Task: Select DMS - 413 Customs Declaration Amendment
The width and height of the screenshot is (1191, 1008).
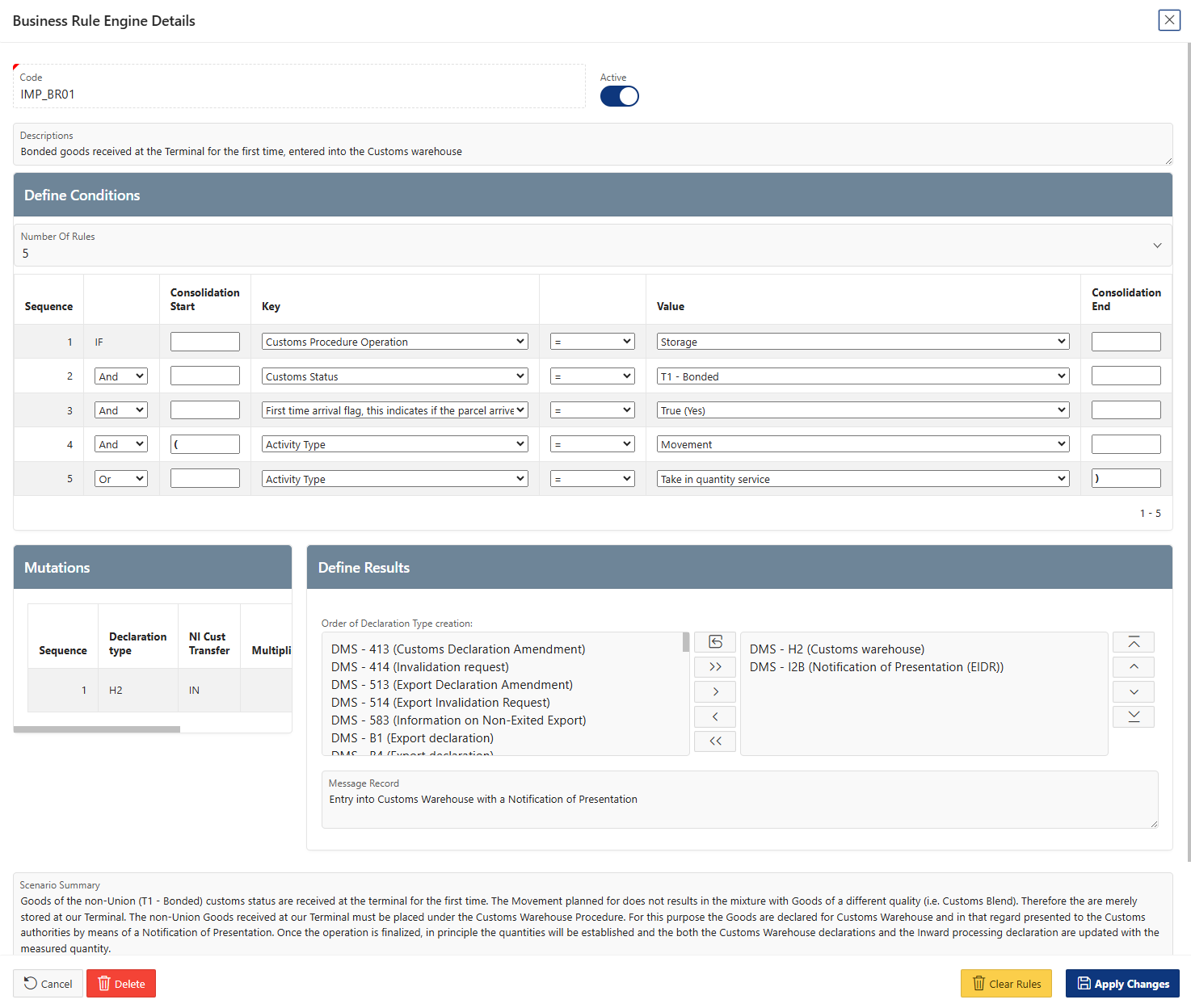Action: point(458,649)
